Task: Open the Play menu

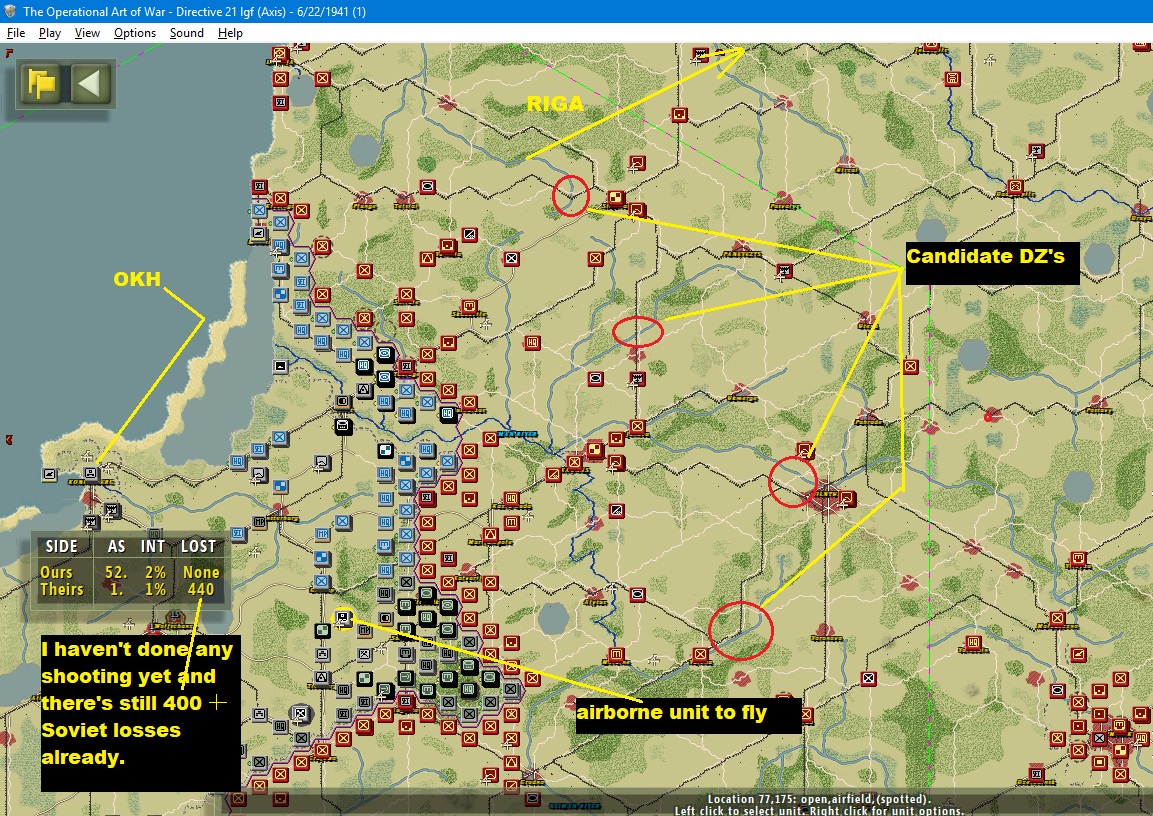Action: 49,33
